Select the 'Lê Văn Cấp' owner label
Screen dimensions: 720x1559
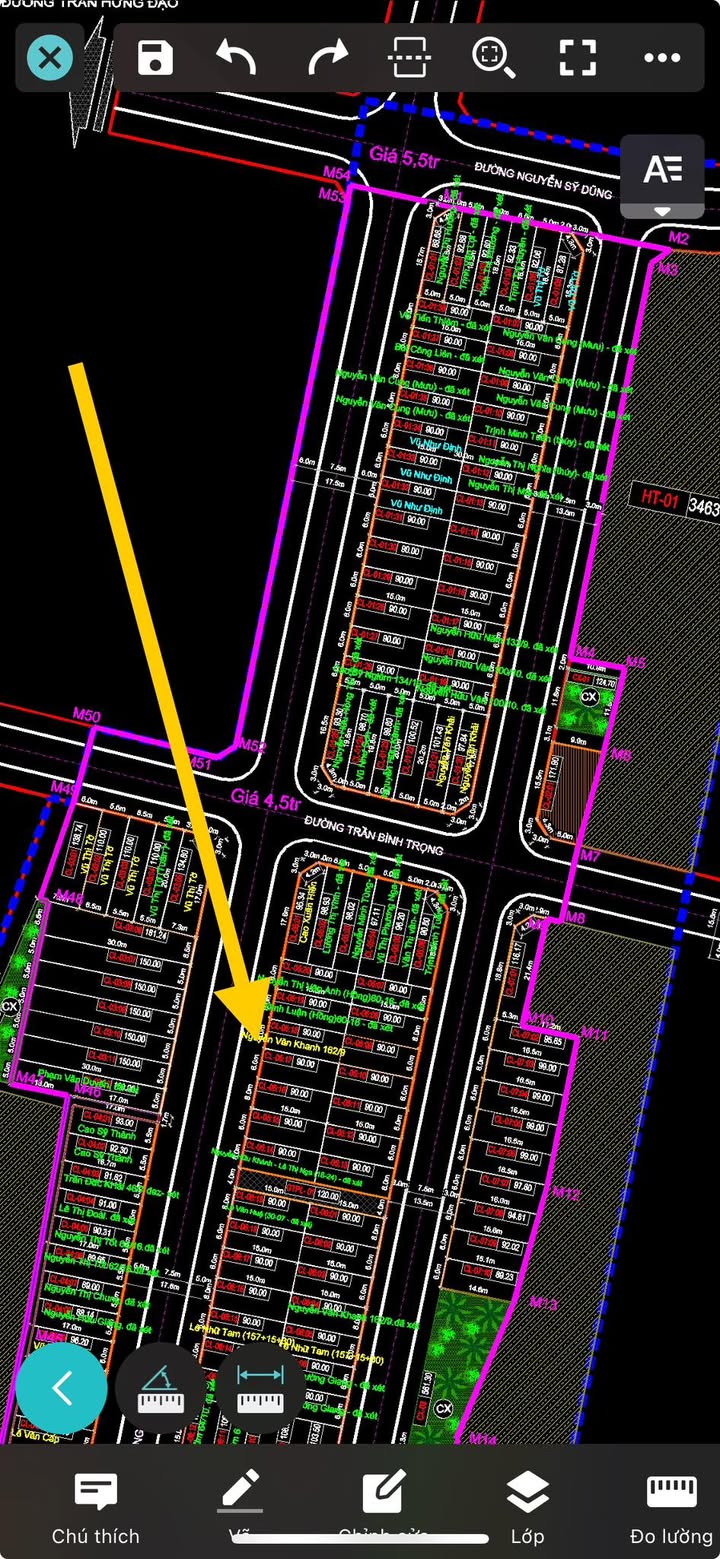click(x=34, y=1435)
